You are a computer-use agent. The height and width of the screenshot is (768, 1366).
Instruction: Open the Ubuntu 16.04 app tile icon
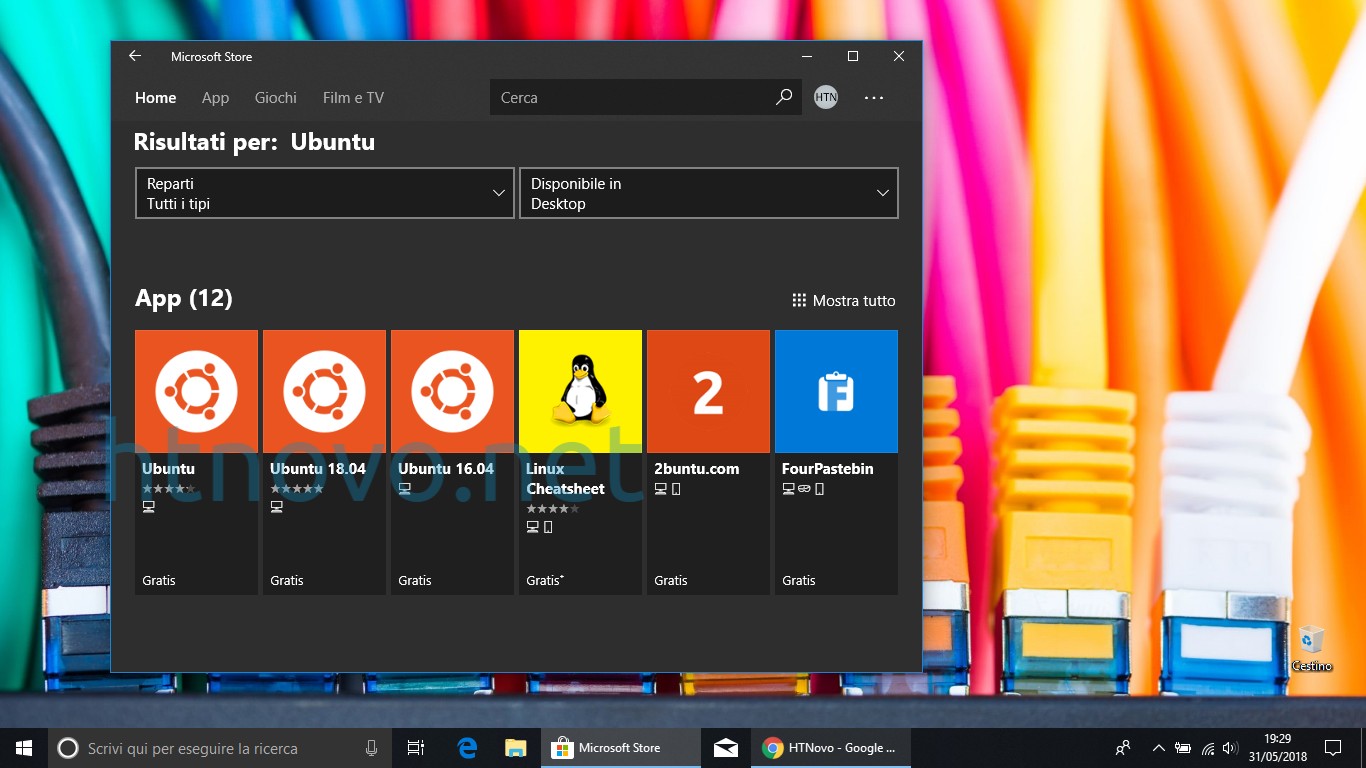tap(452, 391)
